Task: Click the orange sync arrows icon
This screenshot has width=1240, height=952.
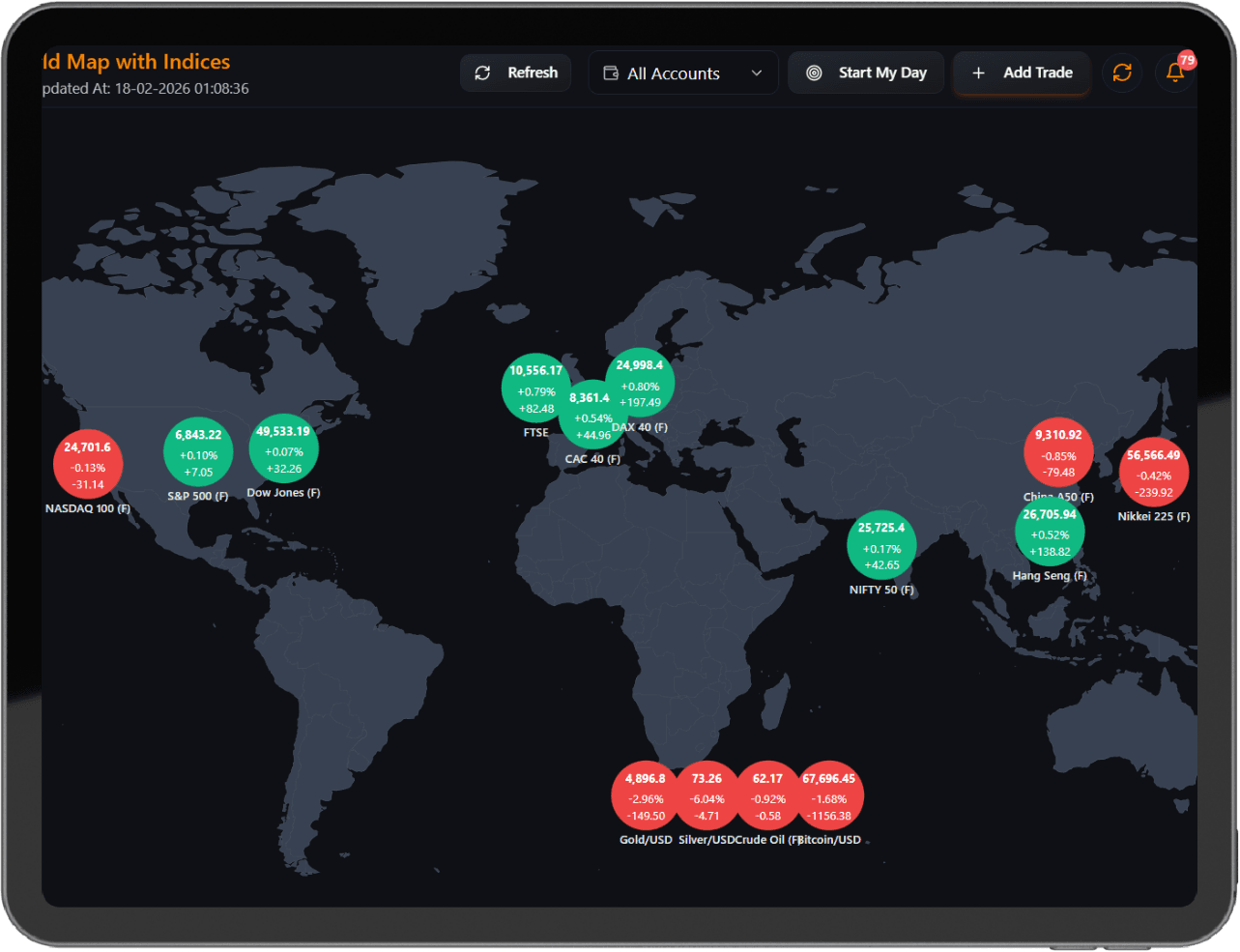Action: [1122, 73]
